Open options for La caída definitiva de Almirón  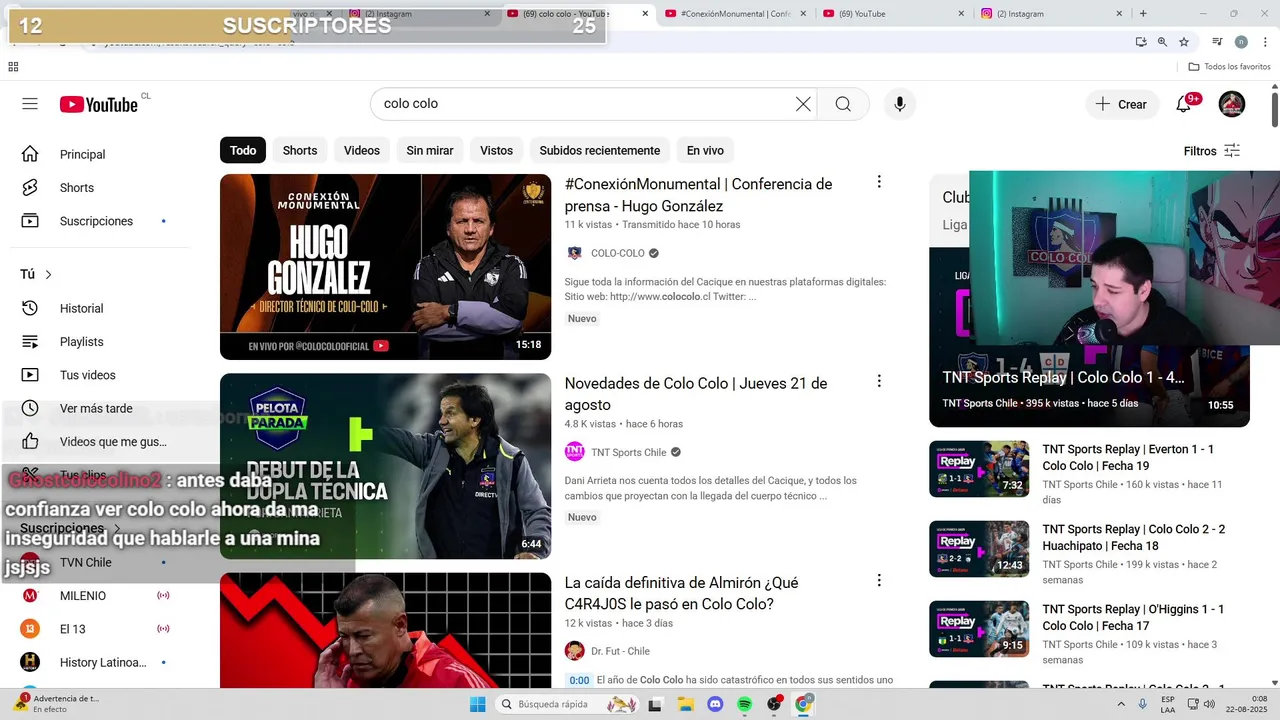[879, 580]
